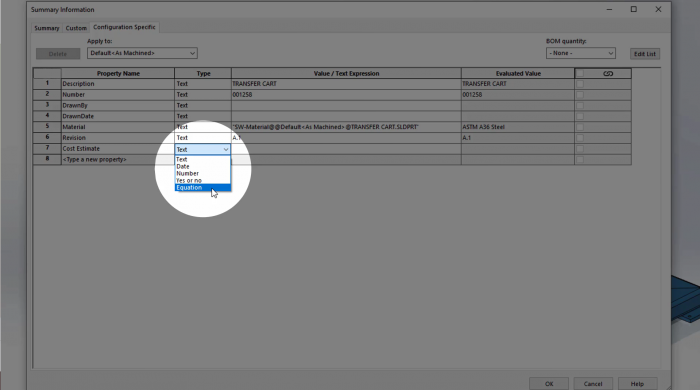Select the 'Cost Estimate' property name cell
Screen dimensions: 700x390
118,149
